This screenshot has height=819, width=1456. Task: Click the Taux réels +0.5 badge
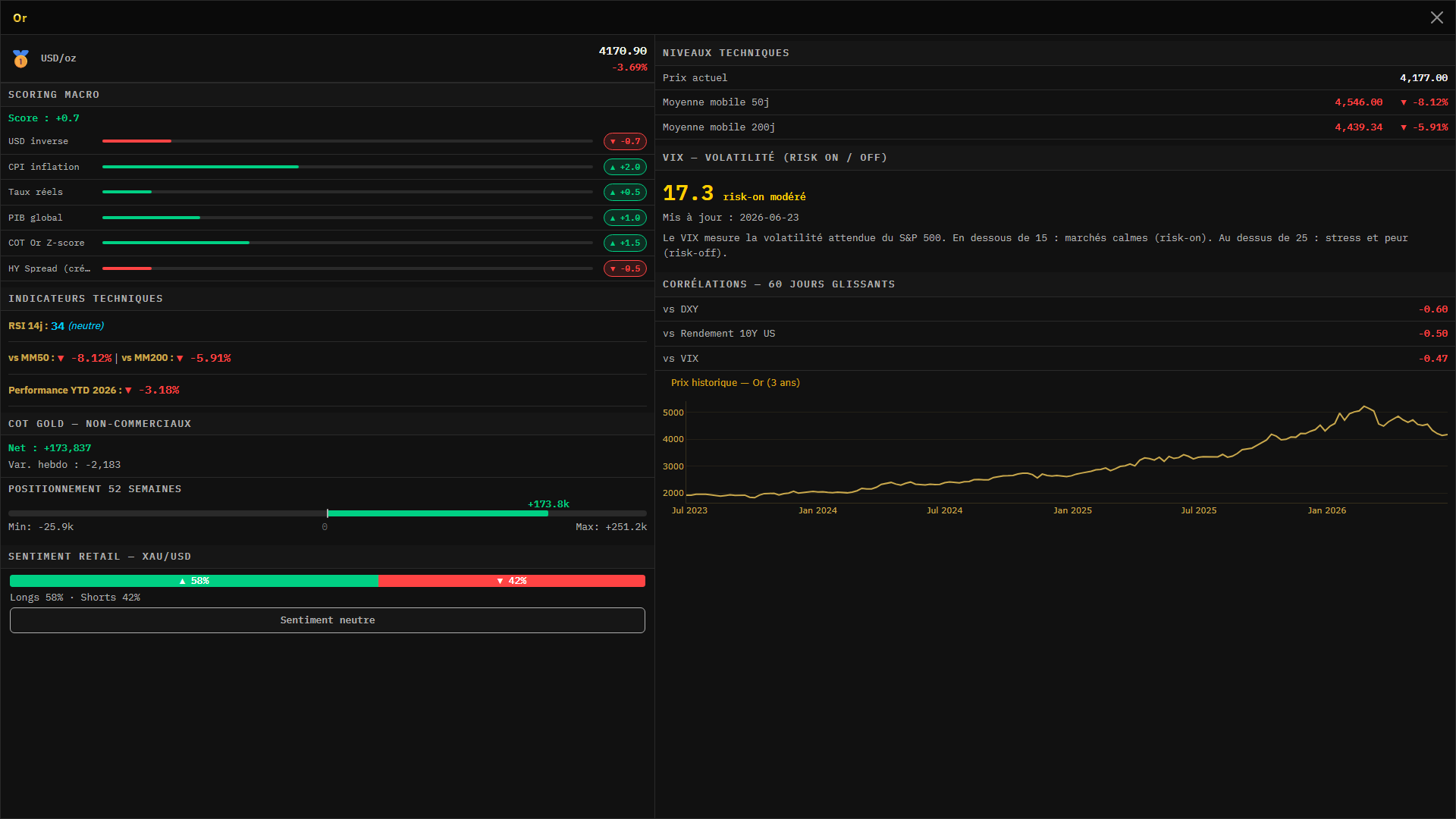[x=625, y=193]
